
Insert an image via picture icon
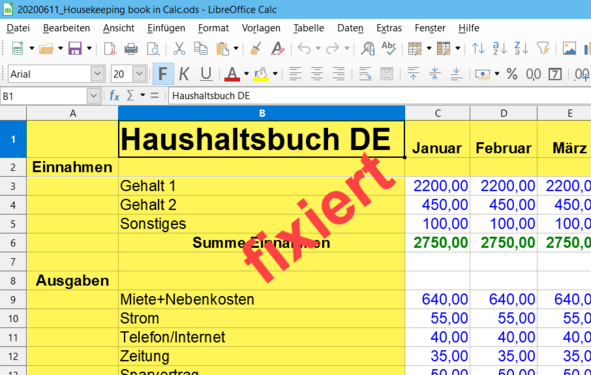tap(569, 49)
